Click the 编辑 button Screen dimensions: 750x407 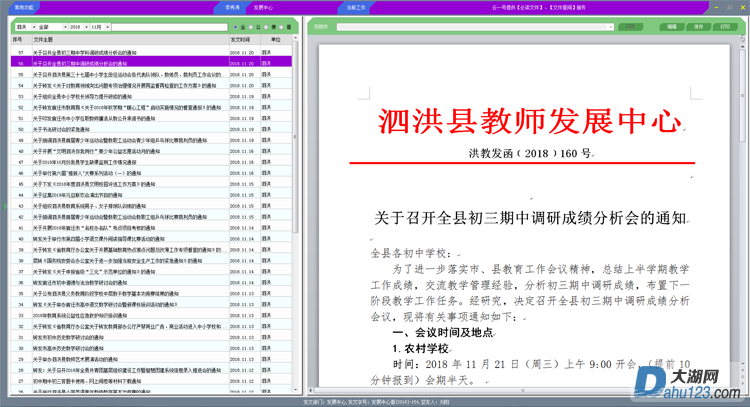click(672, 27)
